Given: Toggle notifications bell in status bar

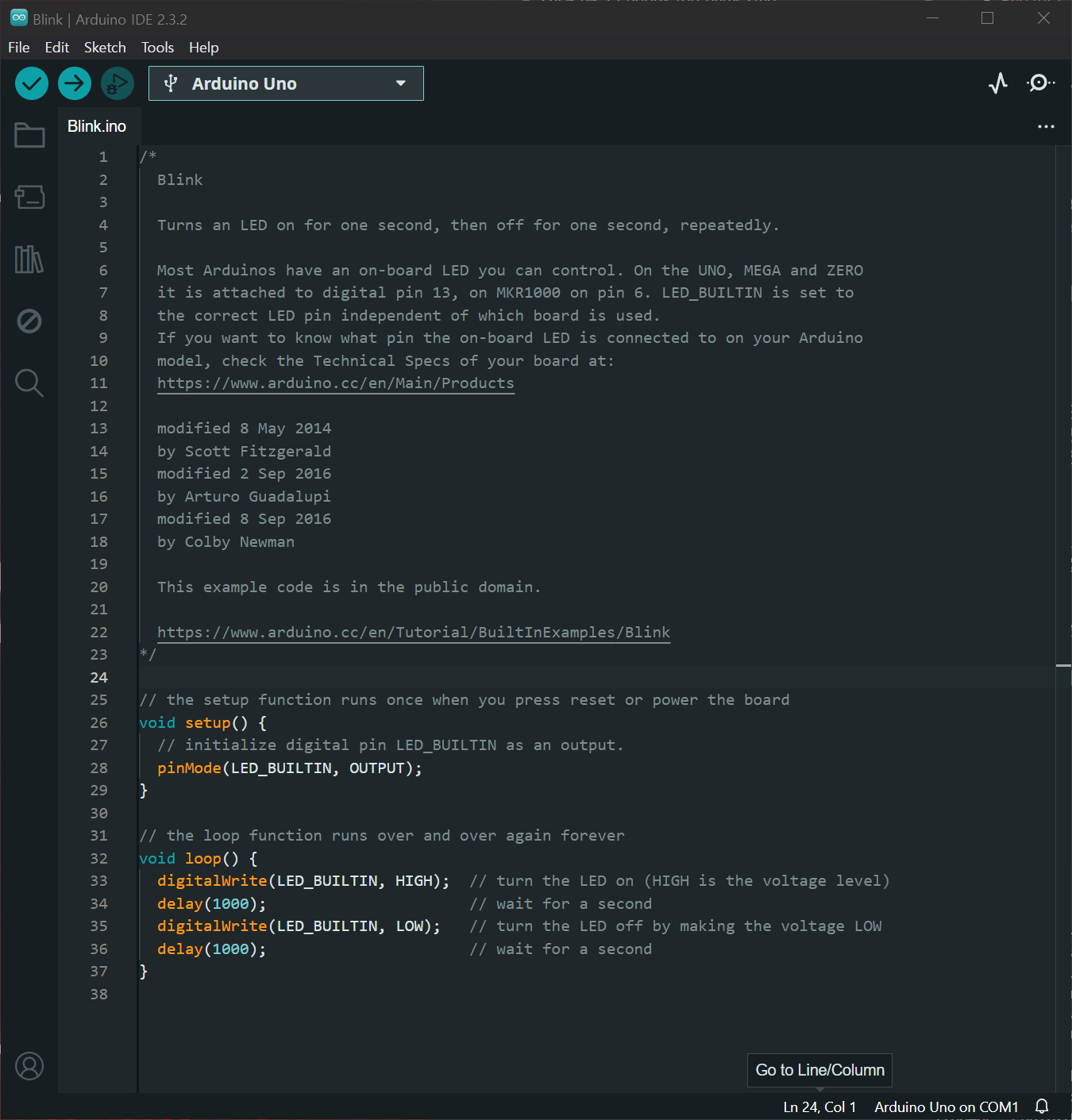Looking at the screenshot, I should (1042, 1107).
